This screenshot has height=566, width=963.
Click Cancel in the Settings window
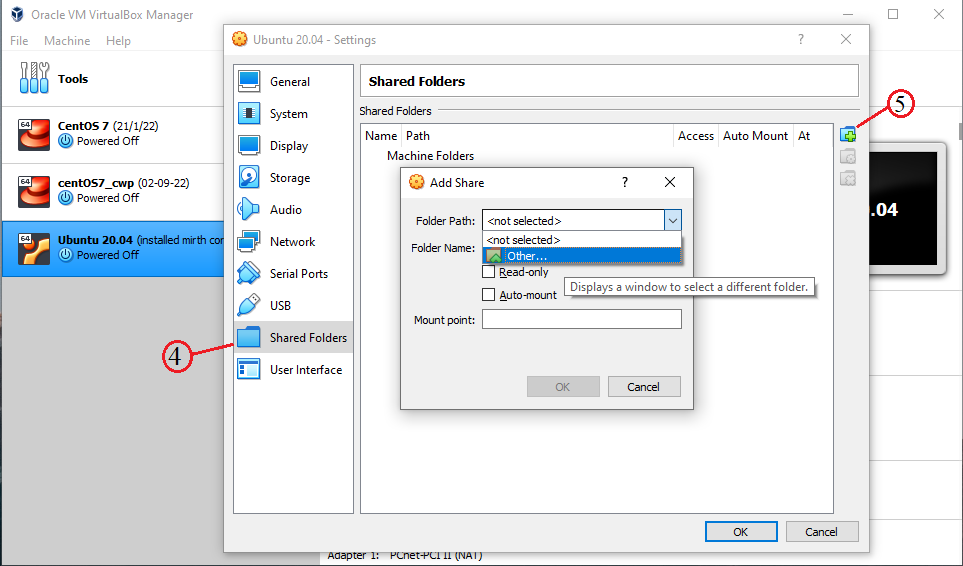click(822, 532)
